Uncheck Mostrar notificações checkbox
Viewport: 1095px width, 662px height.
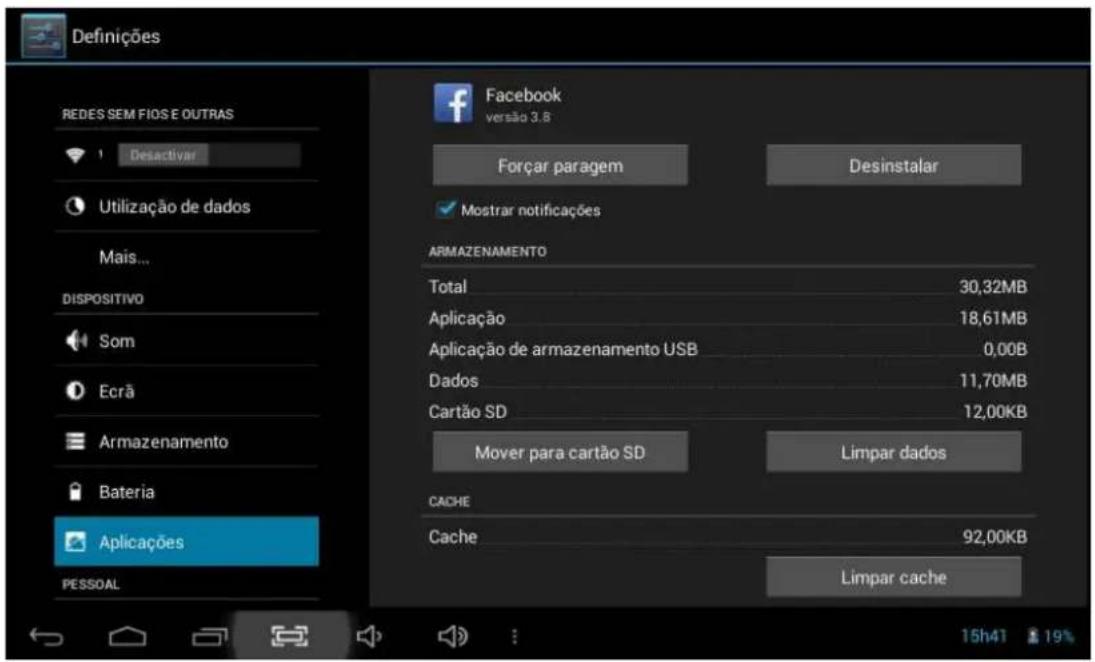(x=446, y=209)
